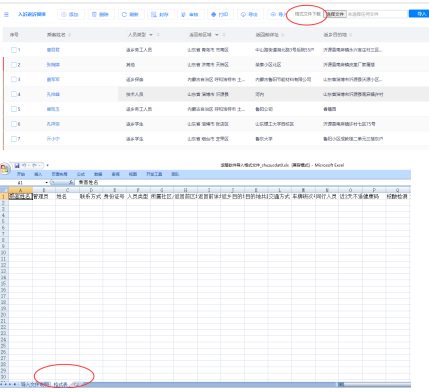Click the 打印 (print) toolbar button
Screen dimensions: 429x392
pyautogui.click(x=220, y=14)
